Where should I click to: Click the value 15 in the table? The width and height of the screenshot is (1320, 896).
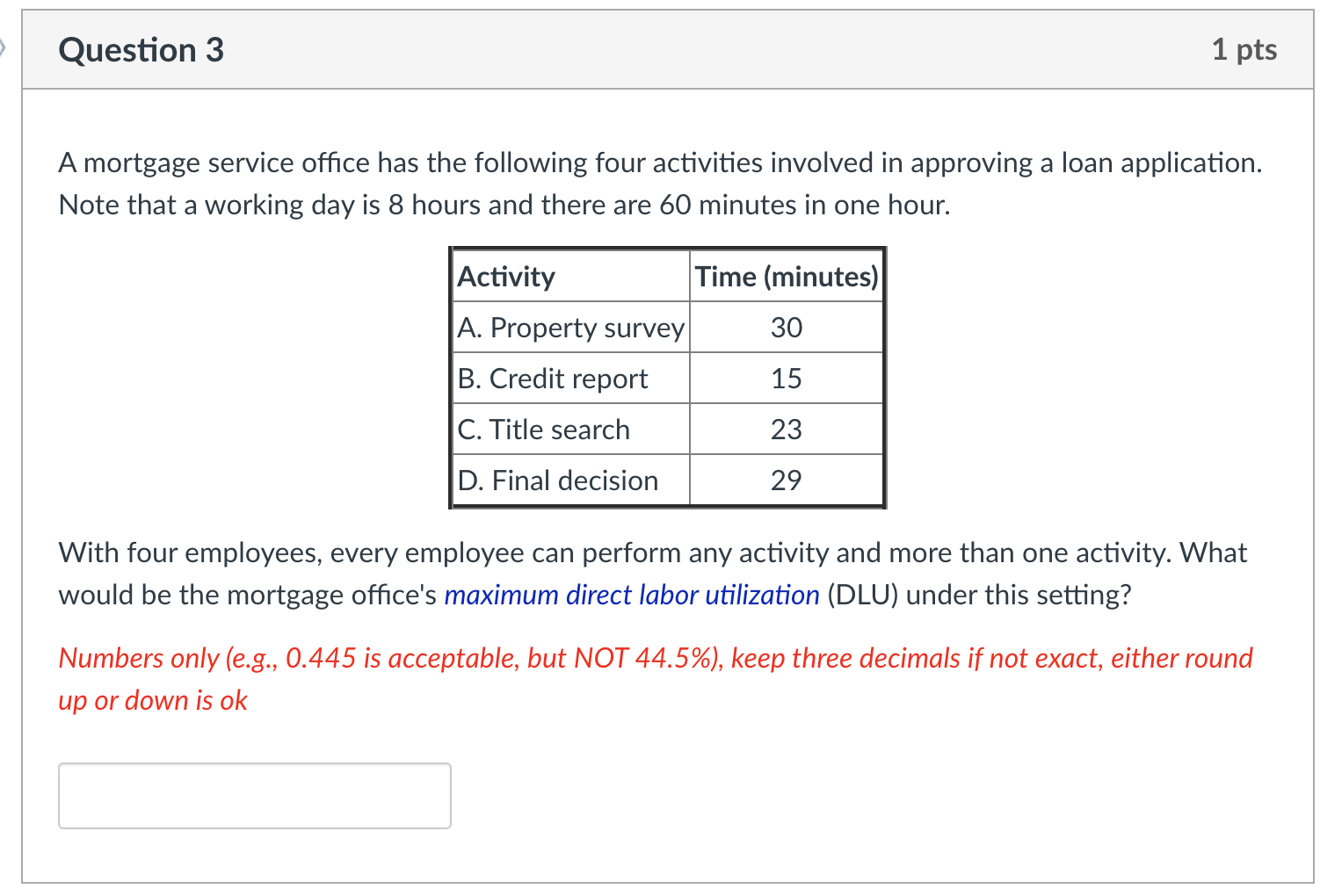pos(787,378)
